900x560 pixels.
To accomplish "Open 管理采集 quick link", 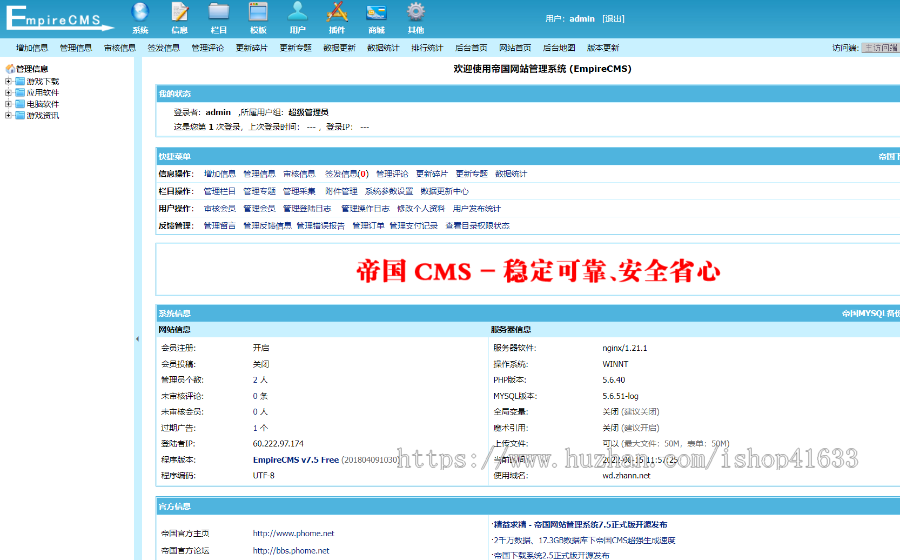I will click(299, 191).
